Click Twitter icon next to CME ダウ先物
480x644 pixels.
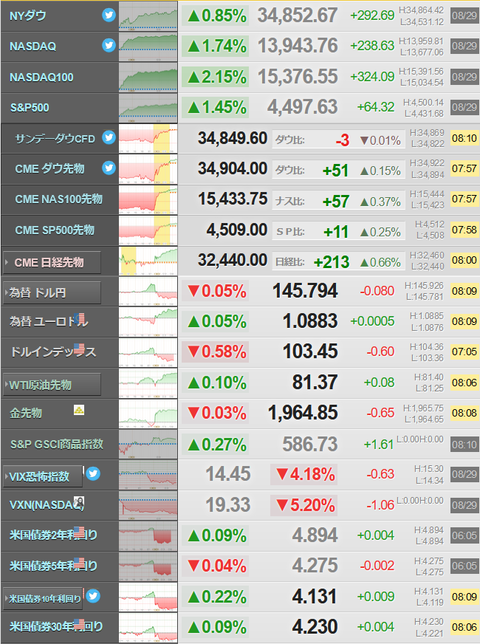(109, 168)
